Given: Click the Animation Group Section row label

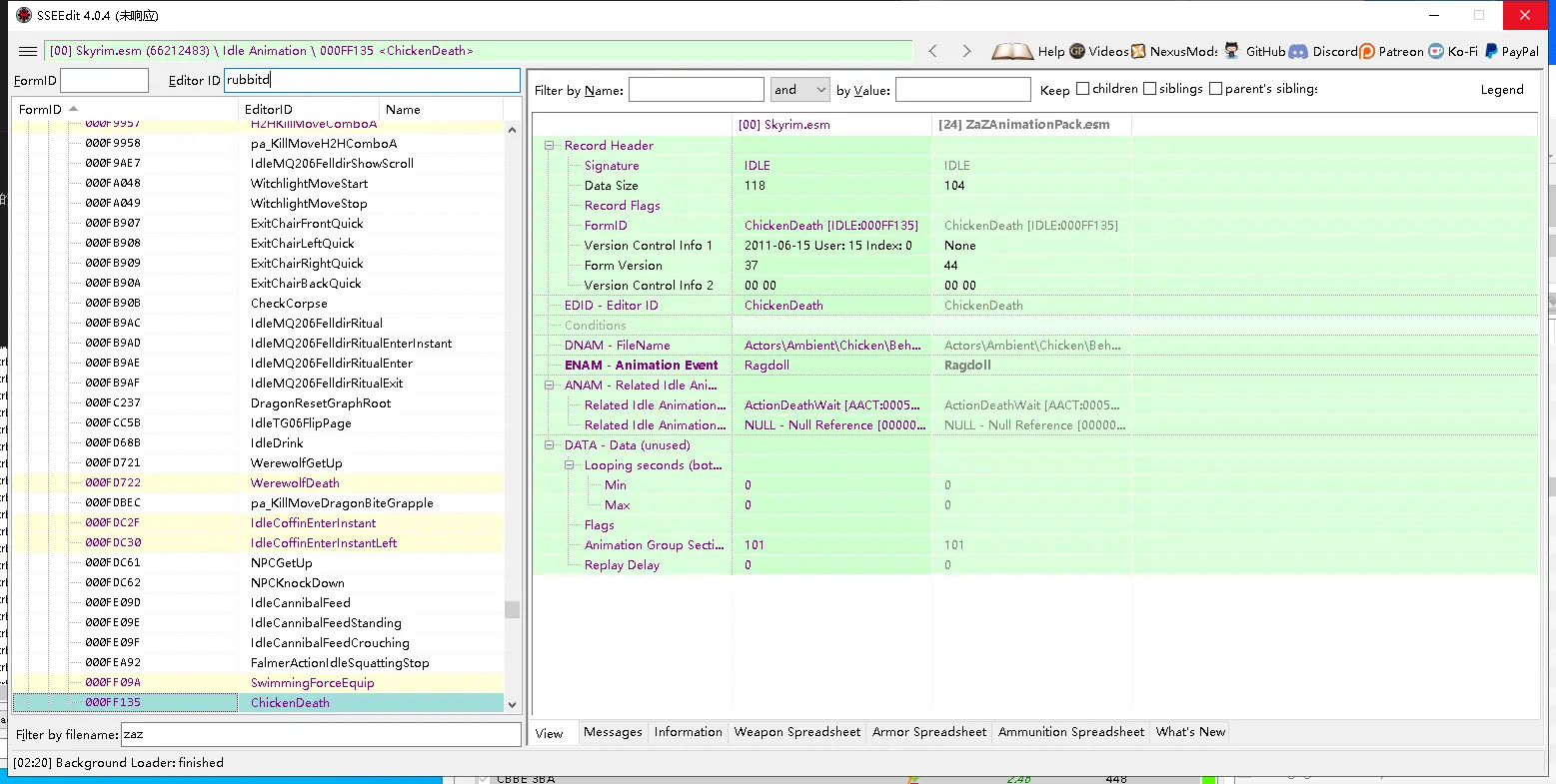Looking at the screenshot, I should 654,544.
